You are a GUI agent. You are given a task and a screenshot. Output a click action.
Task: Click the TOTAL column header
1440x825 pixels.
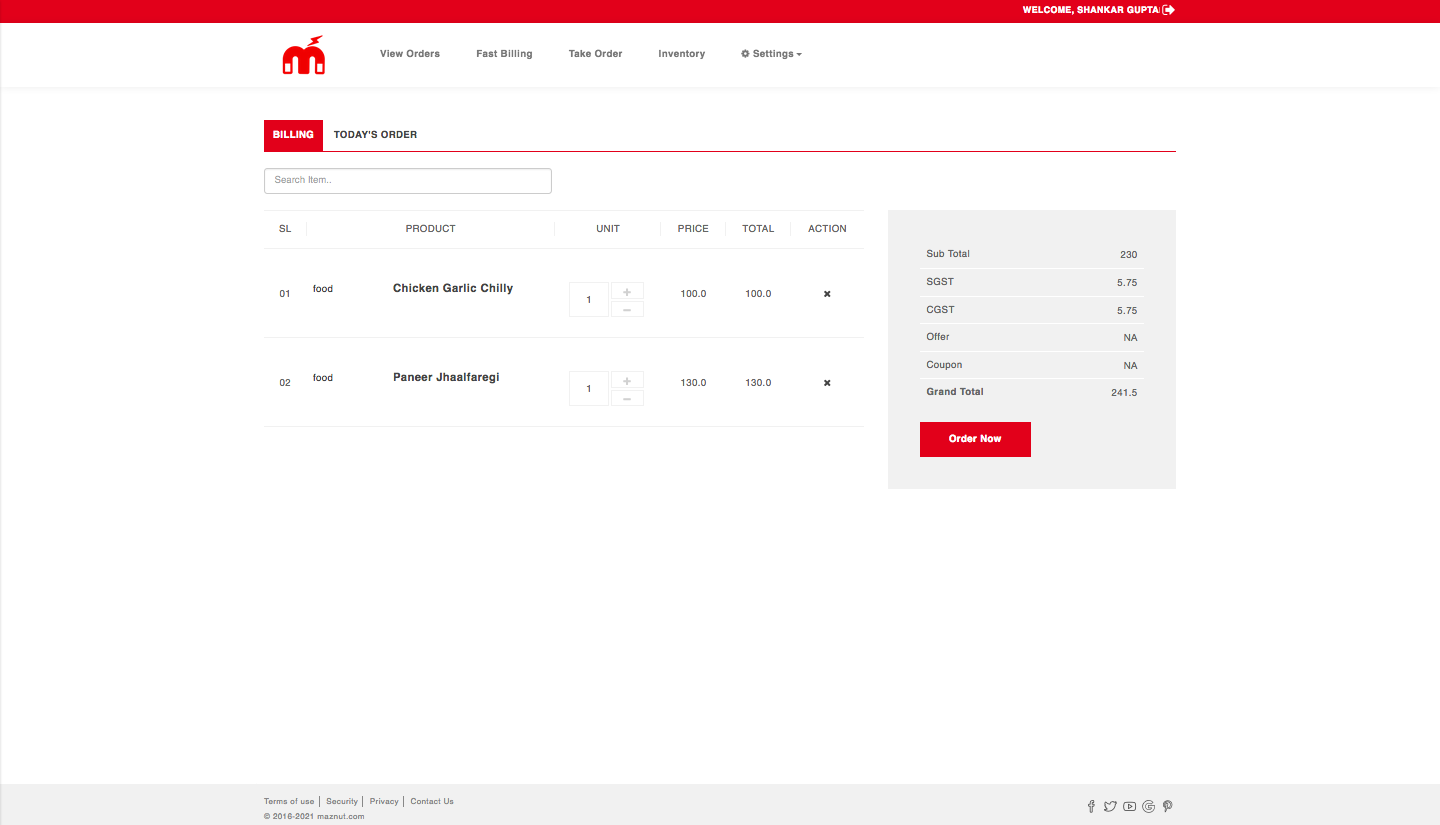coord(758,229)
